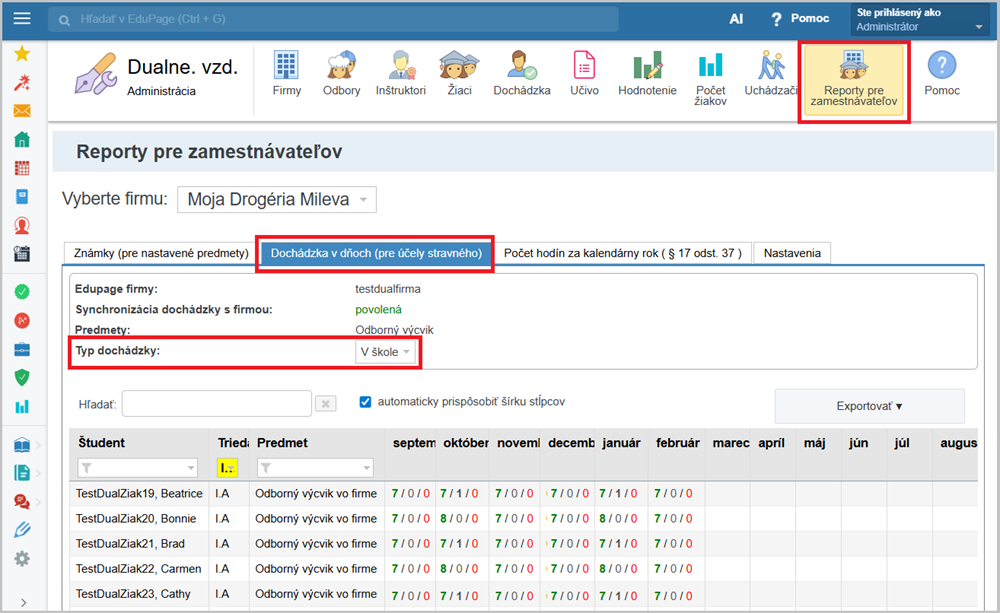
Task: Open the Študent column filter dropdown
Action: pos(138,467)
